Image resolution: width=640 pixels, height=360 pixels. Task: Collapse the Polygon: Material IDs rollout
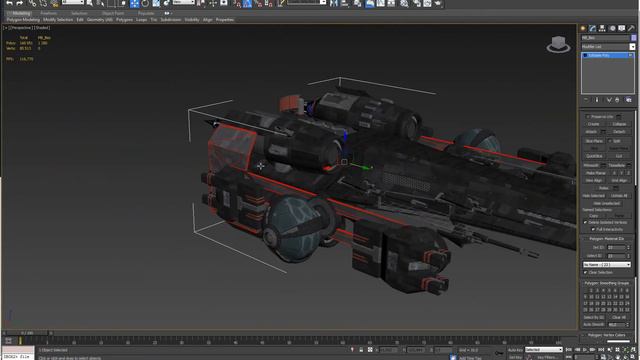coord(606,239)
